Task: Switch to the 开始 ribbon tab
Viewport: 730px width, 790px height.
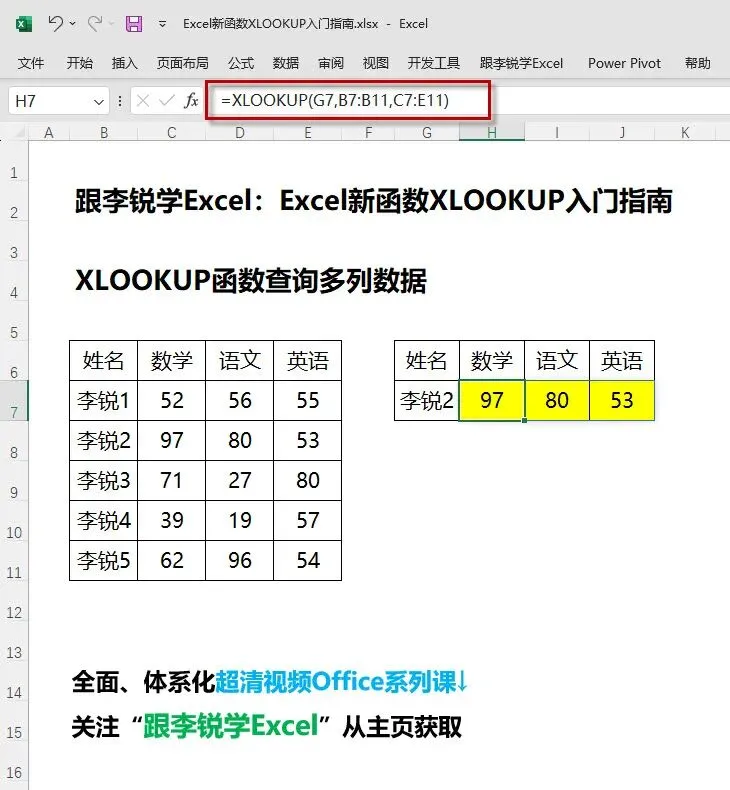Action: [80, 63]
